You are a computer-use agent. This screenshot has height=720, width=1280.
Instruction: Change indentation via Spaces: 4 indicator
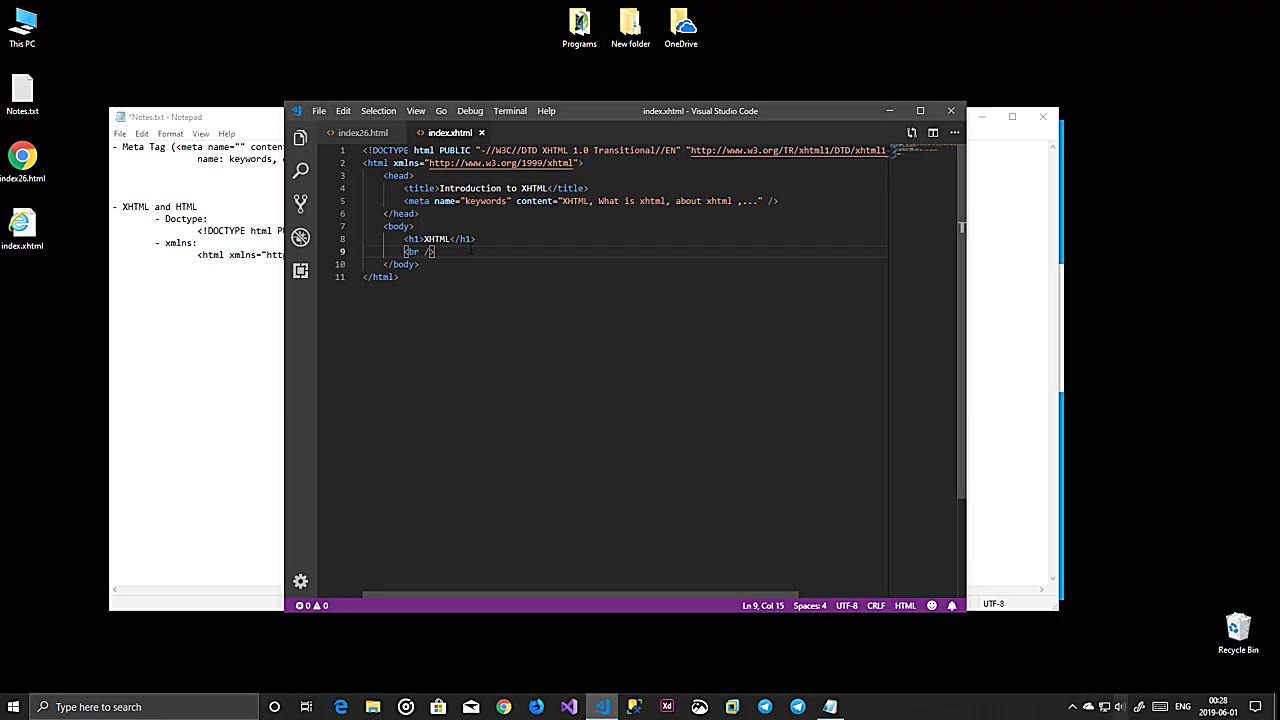(810, 605)
